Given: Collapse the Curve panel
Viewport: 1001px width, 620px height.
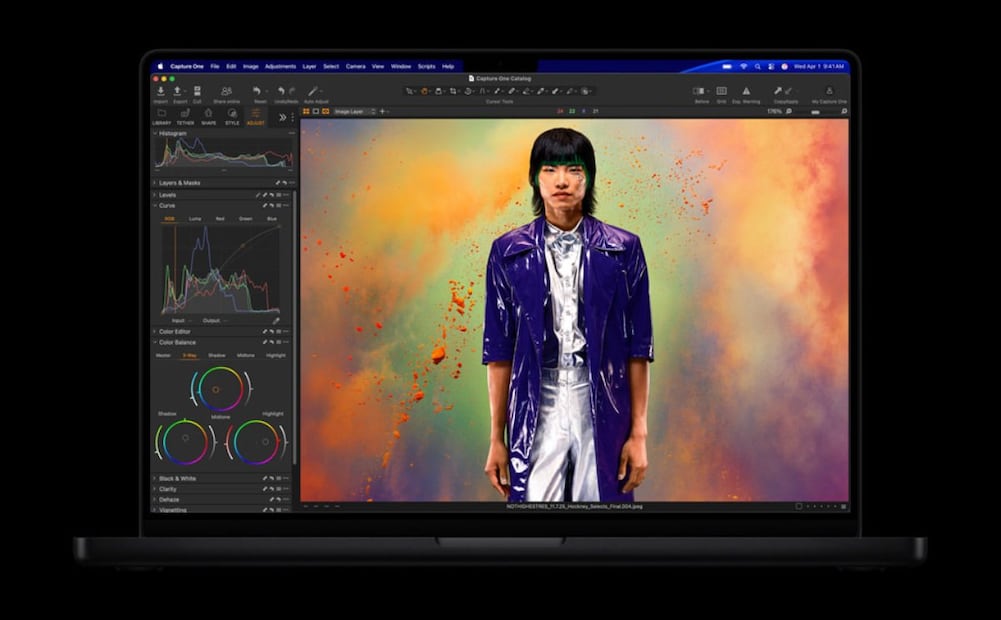Looking at the screenshot, I should click(156, 205).
